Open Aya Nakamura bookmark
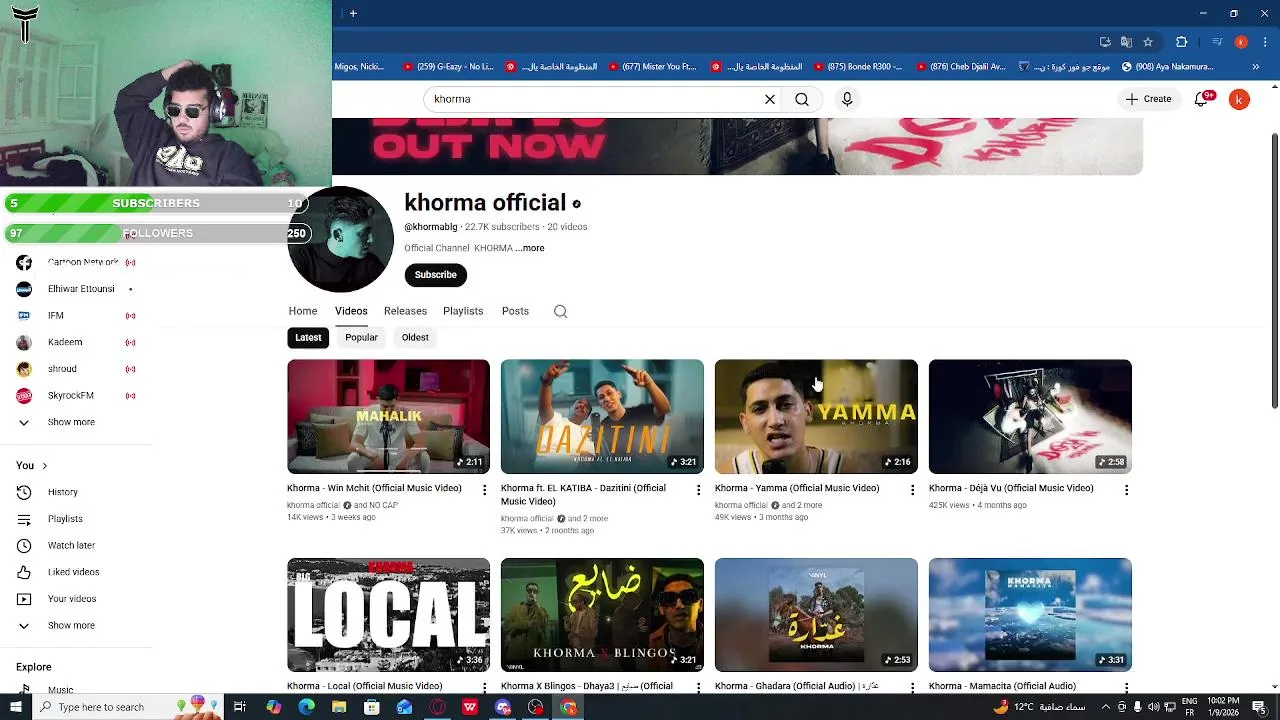1280x720 pixels. [1169, 67]
